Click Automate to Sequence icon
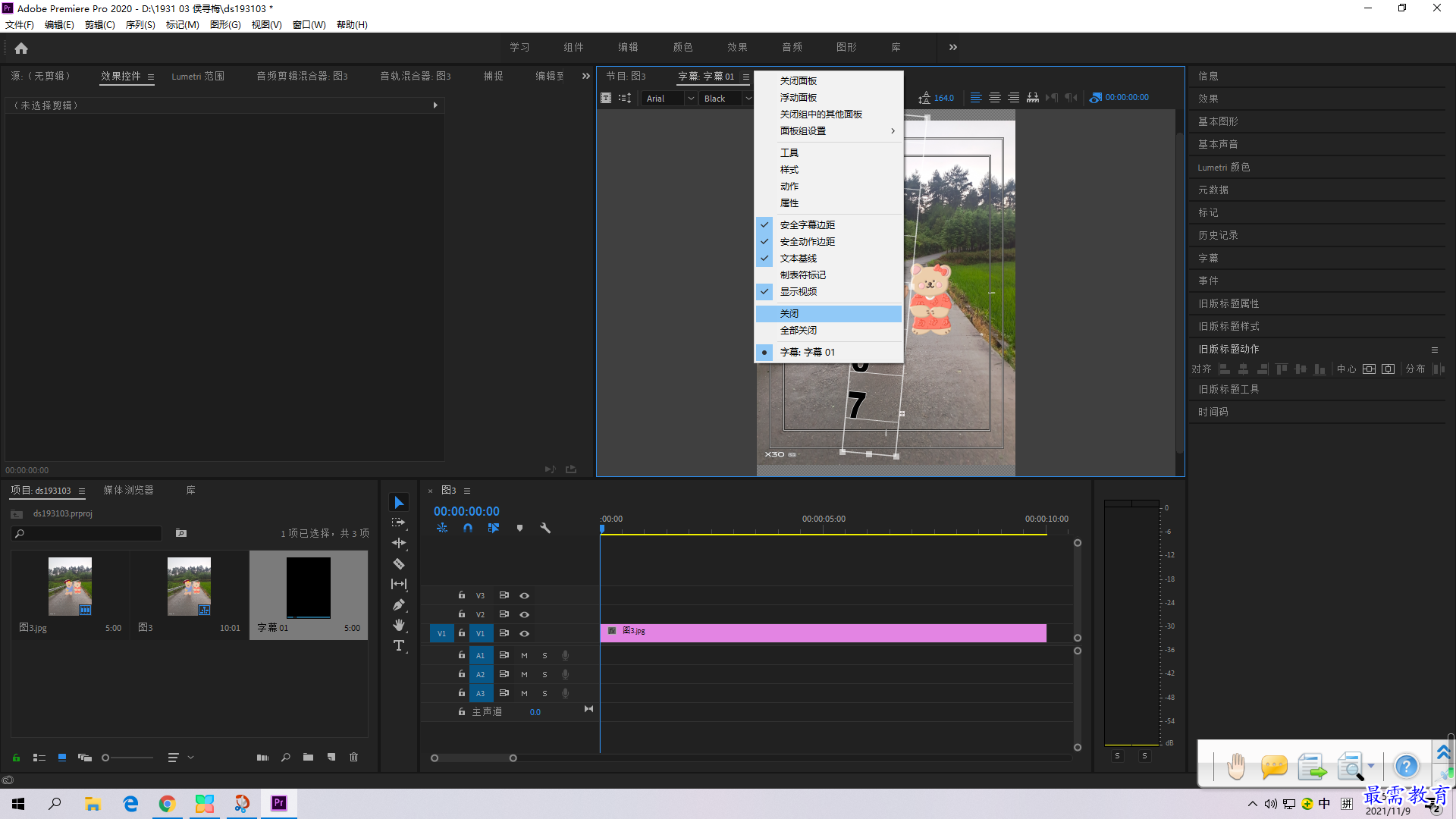This screenshot has width=1456, height=819. coord(262,757)
